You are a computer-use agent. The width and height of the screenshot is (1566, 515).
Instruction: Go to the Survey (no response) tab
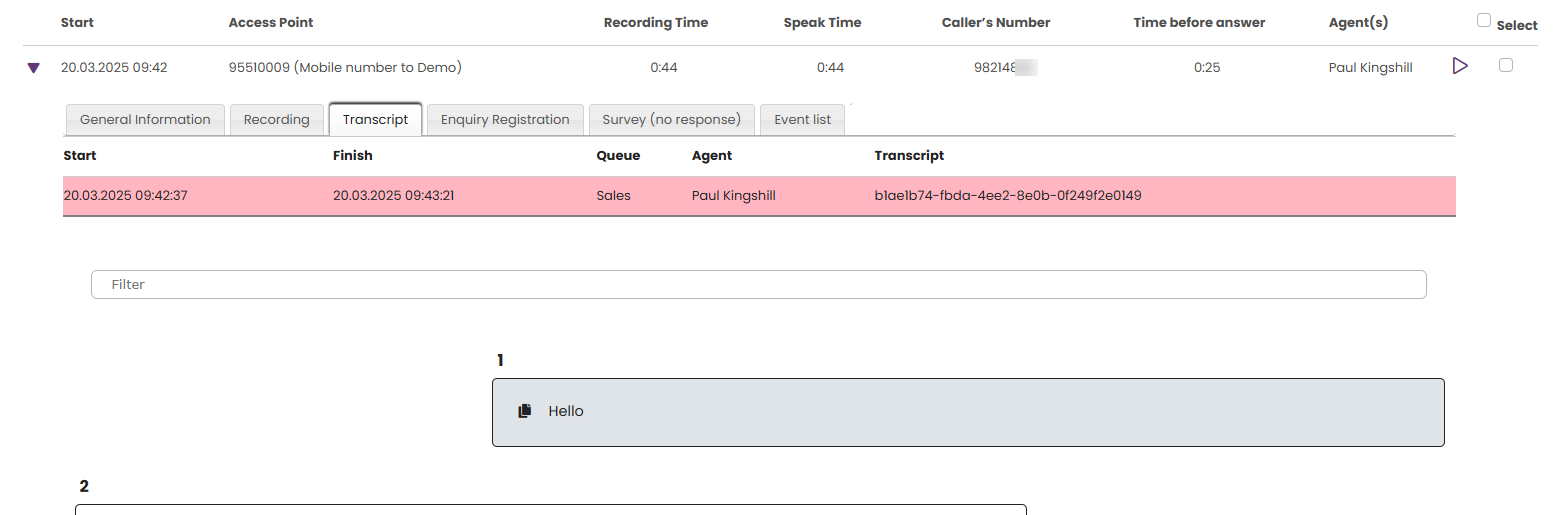click(671, 119)
